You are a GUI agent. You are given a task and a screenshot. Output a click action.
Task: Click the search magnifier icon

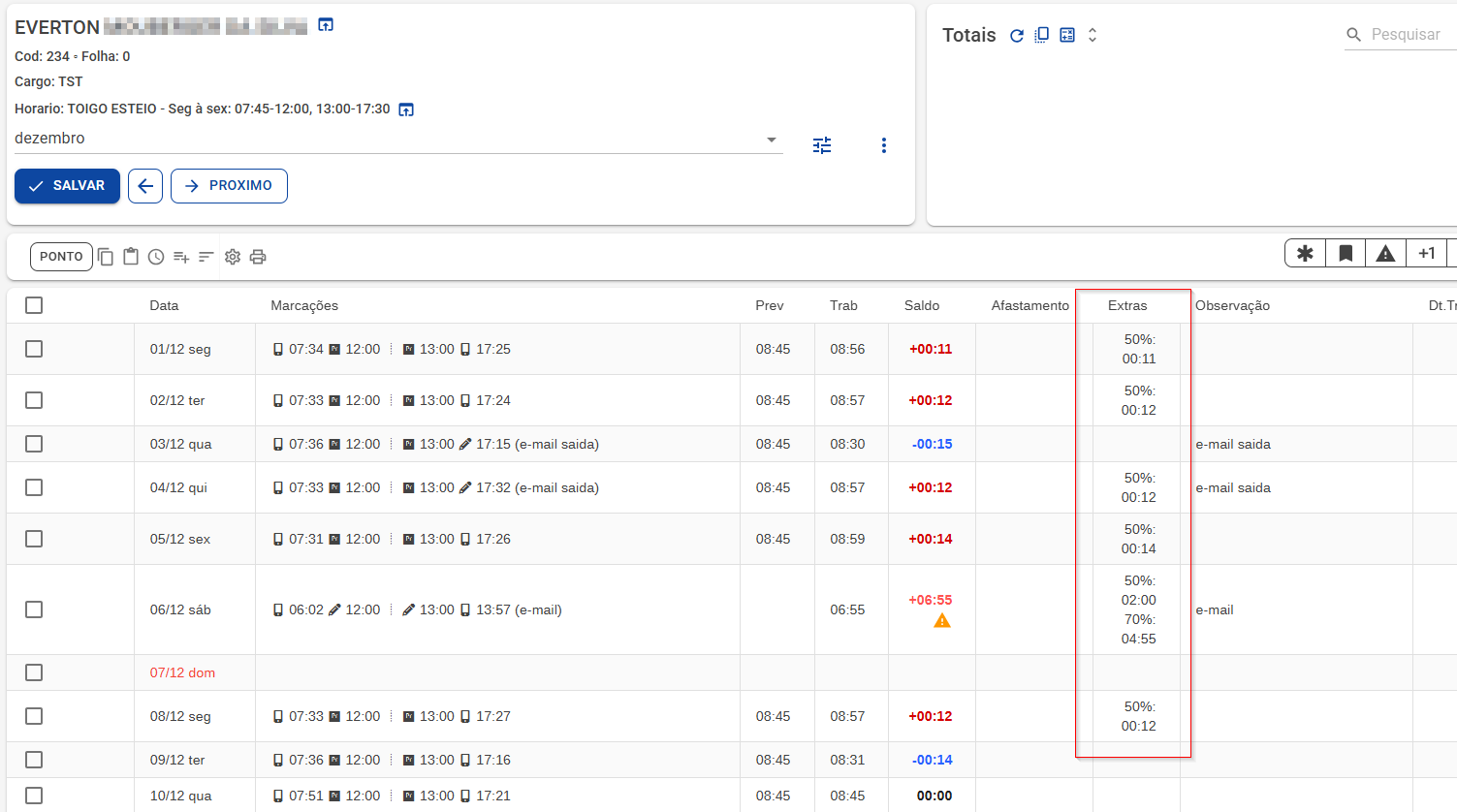[1354, 35]
